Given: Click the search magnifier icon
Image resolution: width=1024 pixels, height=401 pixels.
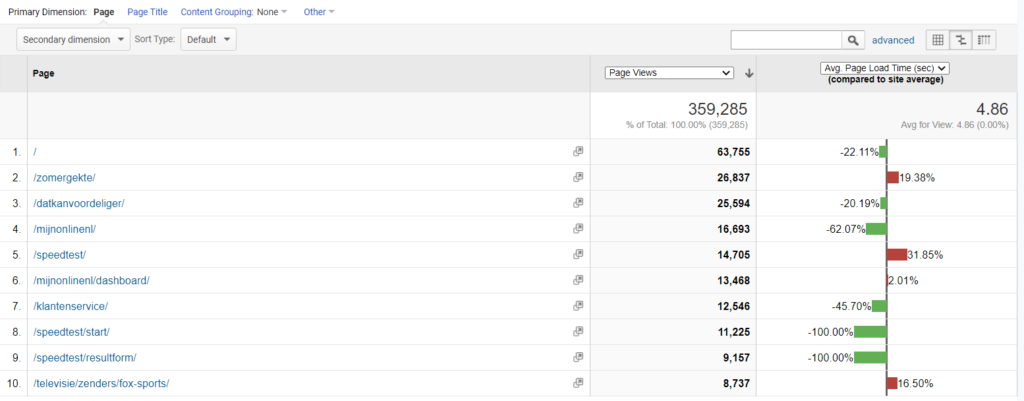Looking at the screenshot, I should tap(853, 40).
